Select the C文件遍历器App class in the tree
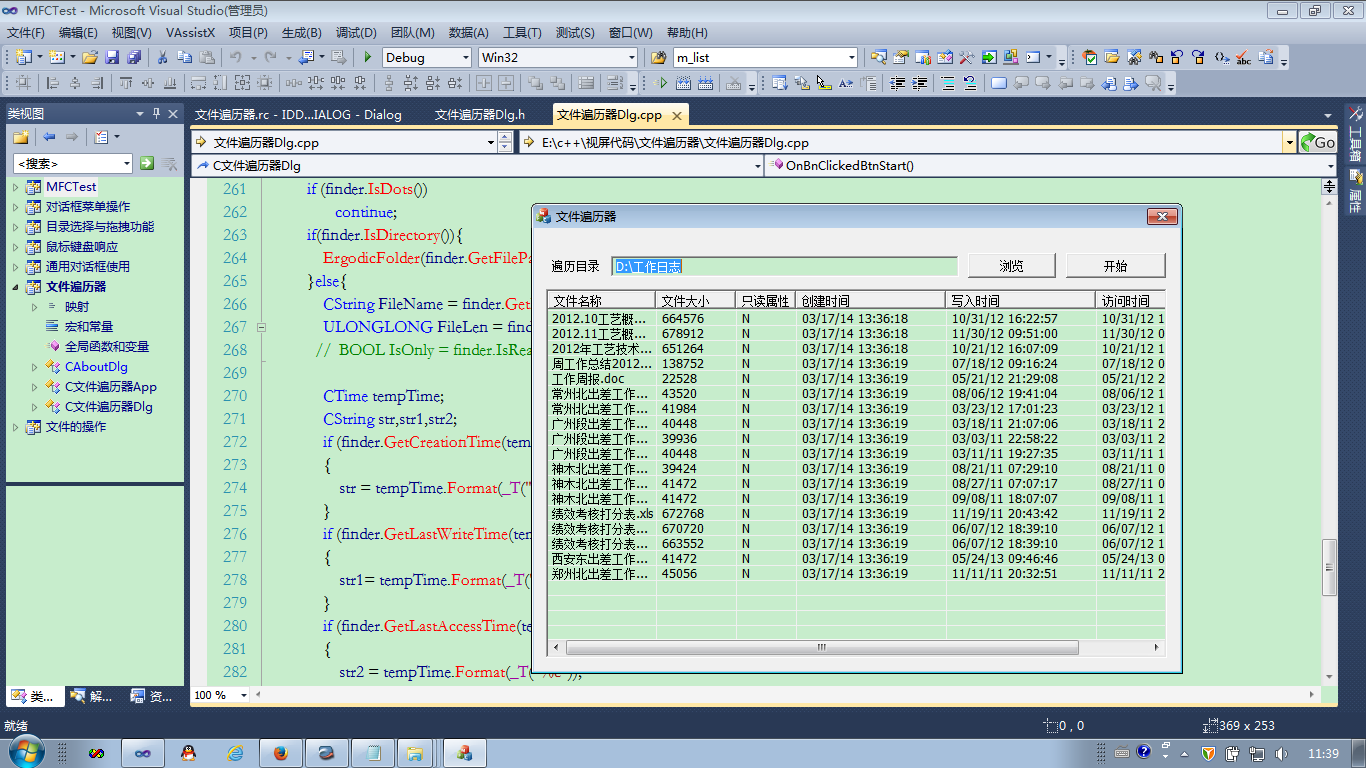1366x768 pixels. pos(110,387)
